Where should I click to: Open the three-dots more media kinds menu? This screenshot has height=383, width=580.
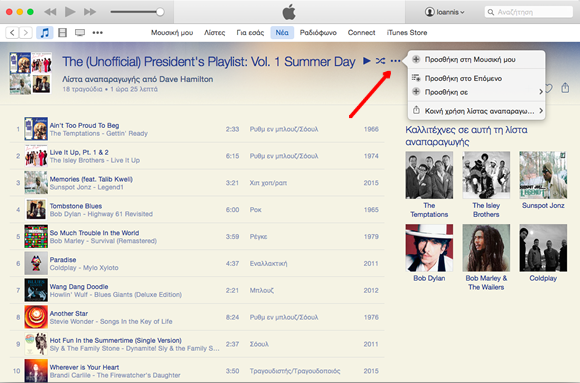98,33
